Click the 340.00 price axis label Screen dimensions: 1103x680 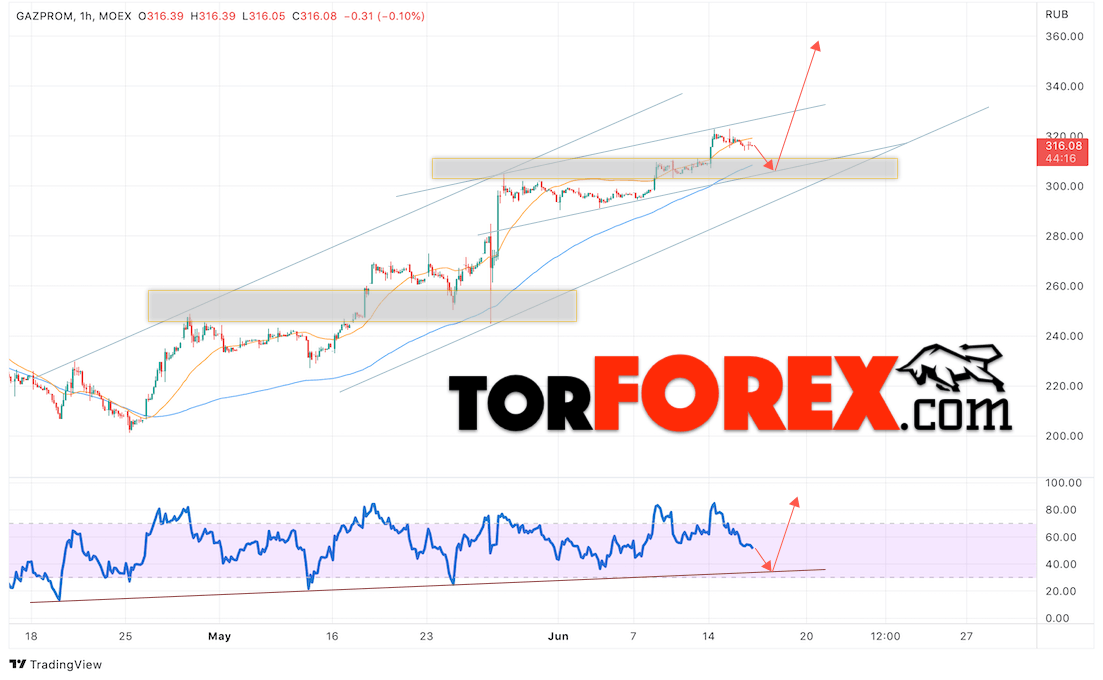click(1064, 86)
